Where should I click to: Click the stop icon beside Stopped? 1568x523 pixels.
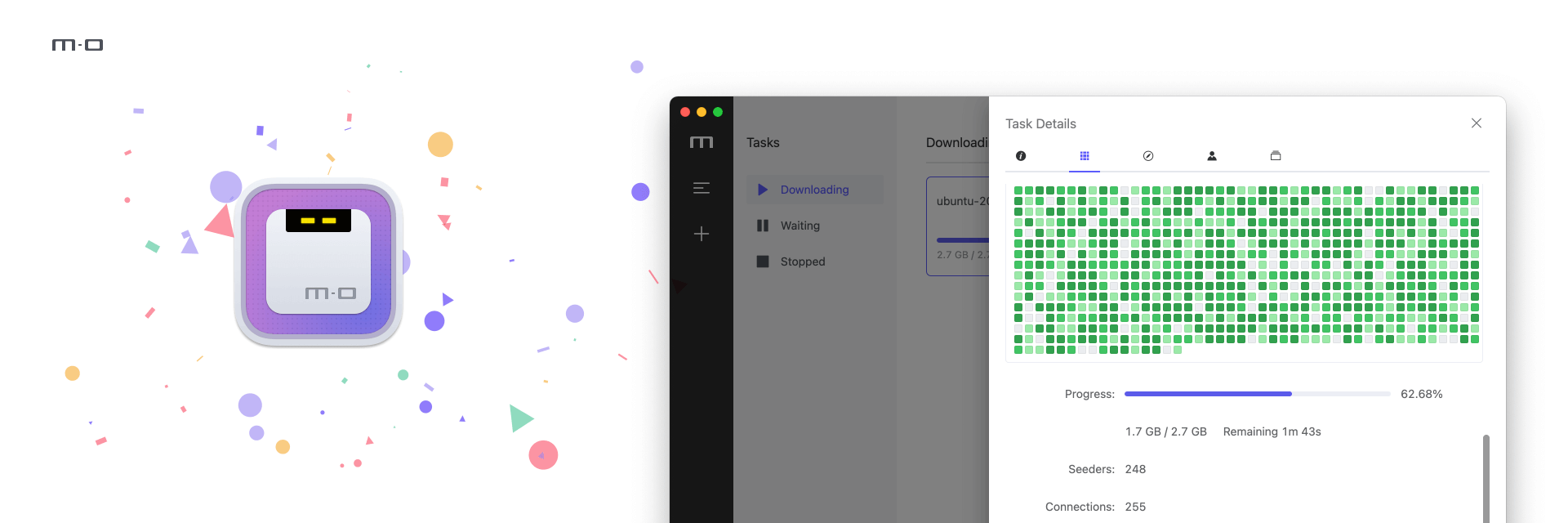coord(763,261)
